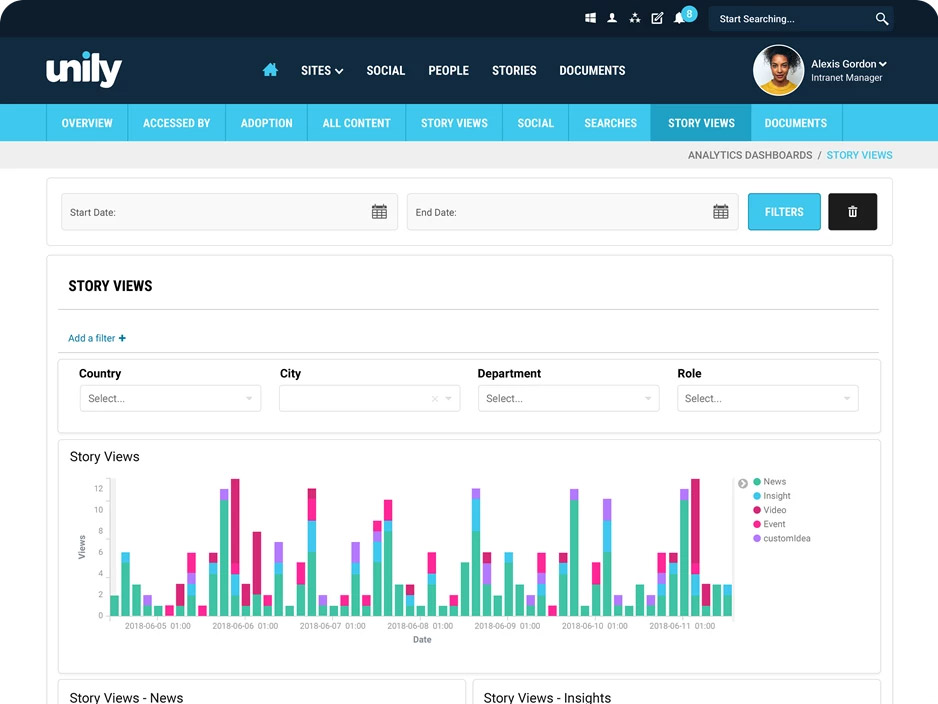Switch to the Adoption analytics tab
Image resolution: width=938 pixels, height=704 pixels.
[x=266, y=123]
